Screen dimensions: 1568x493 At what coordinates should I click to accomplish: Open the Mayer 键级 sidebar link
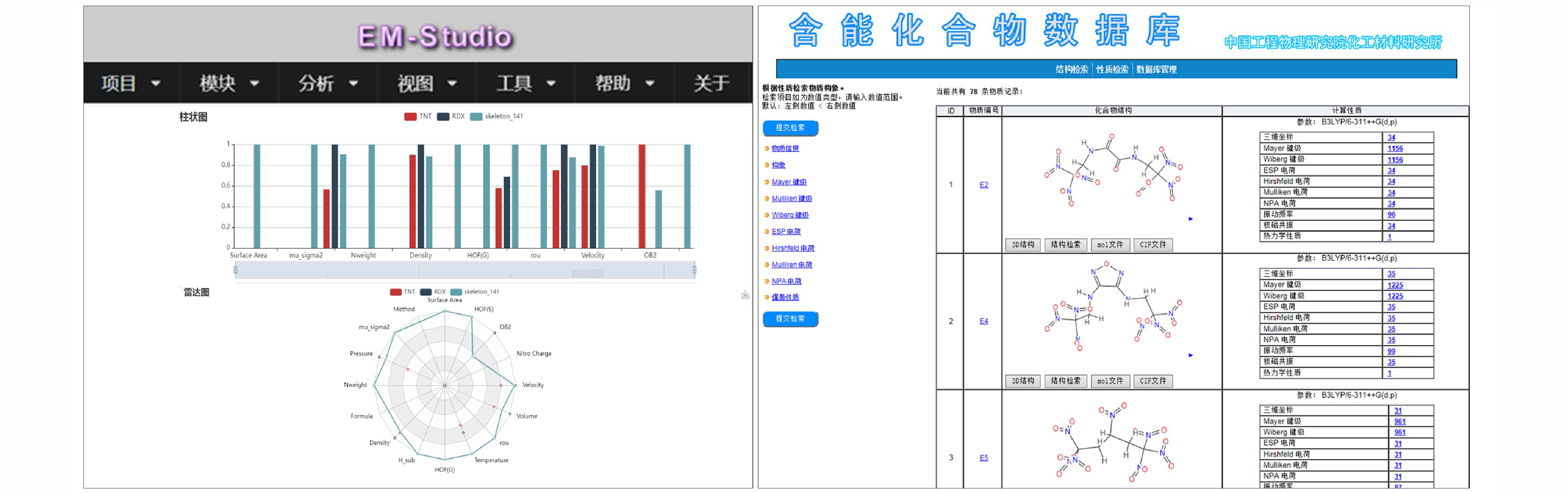[789, 182]
